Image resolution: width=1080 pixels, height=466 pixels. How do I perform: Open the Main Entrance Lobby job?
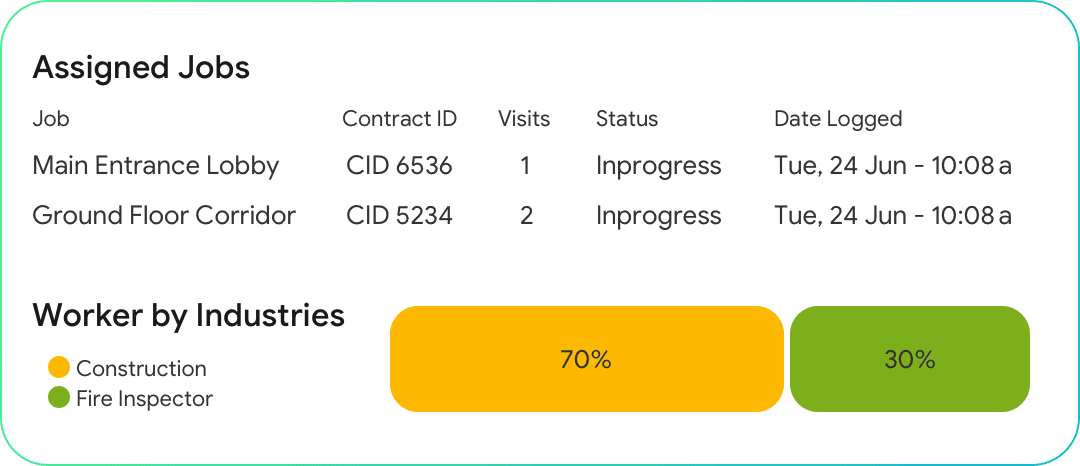pos(156,166)
